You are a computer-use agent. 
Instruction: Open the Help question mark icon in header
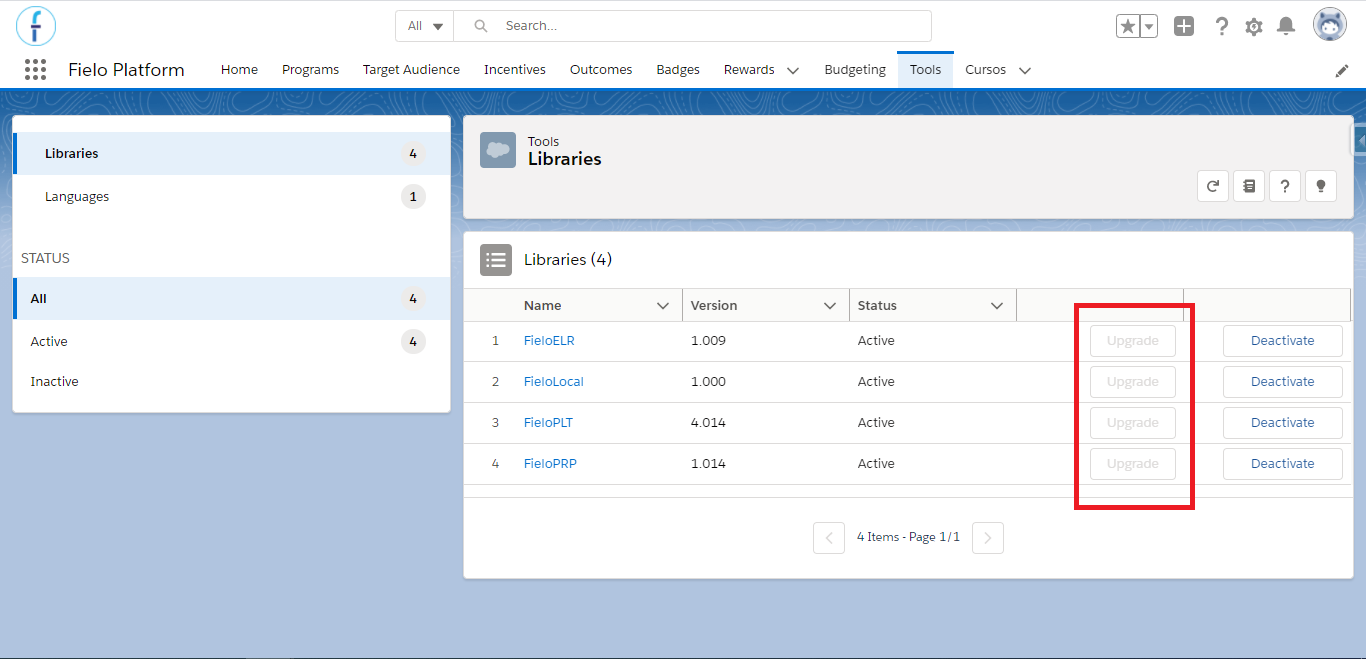[1221, 27]
